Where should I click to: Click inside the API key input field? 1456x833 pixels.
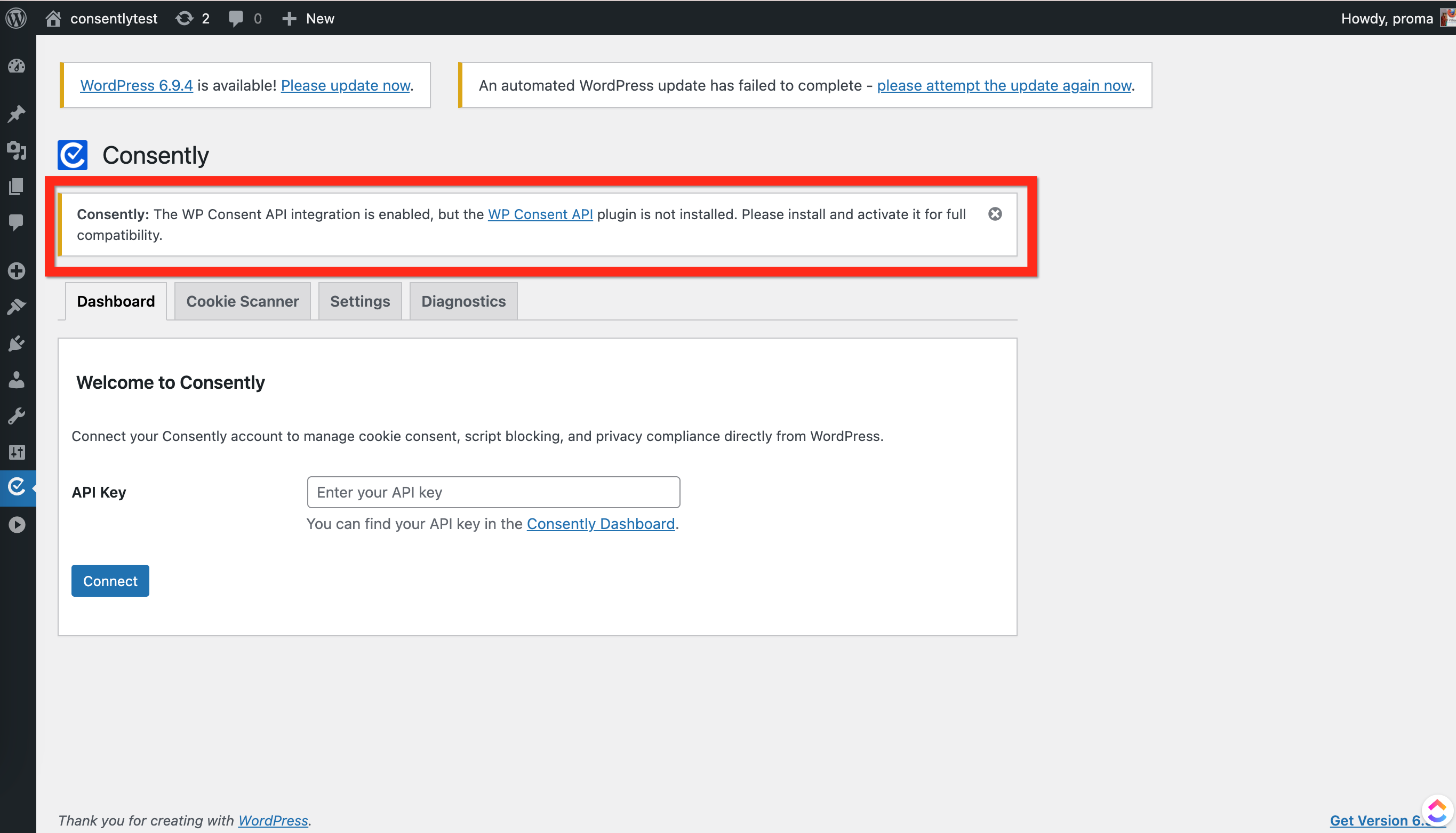[493, 492]
